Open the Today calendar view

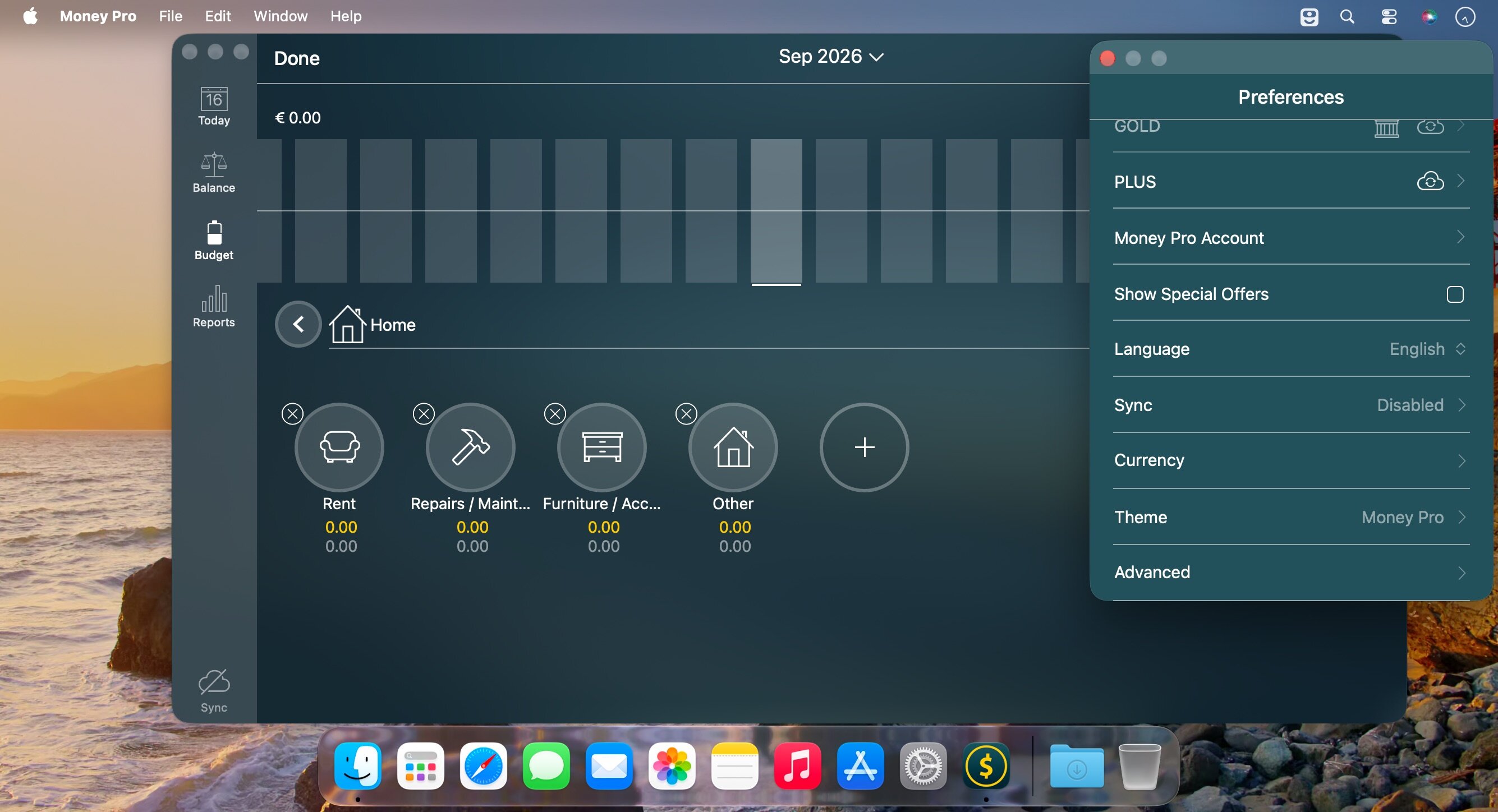214,107
